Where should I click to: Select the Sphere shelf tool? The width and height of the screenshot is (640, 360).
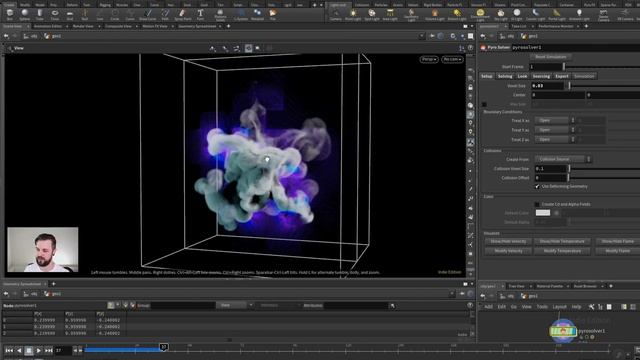[x=24, y=15]
